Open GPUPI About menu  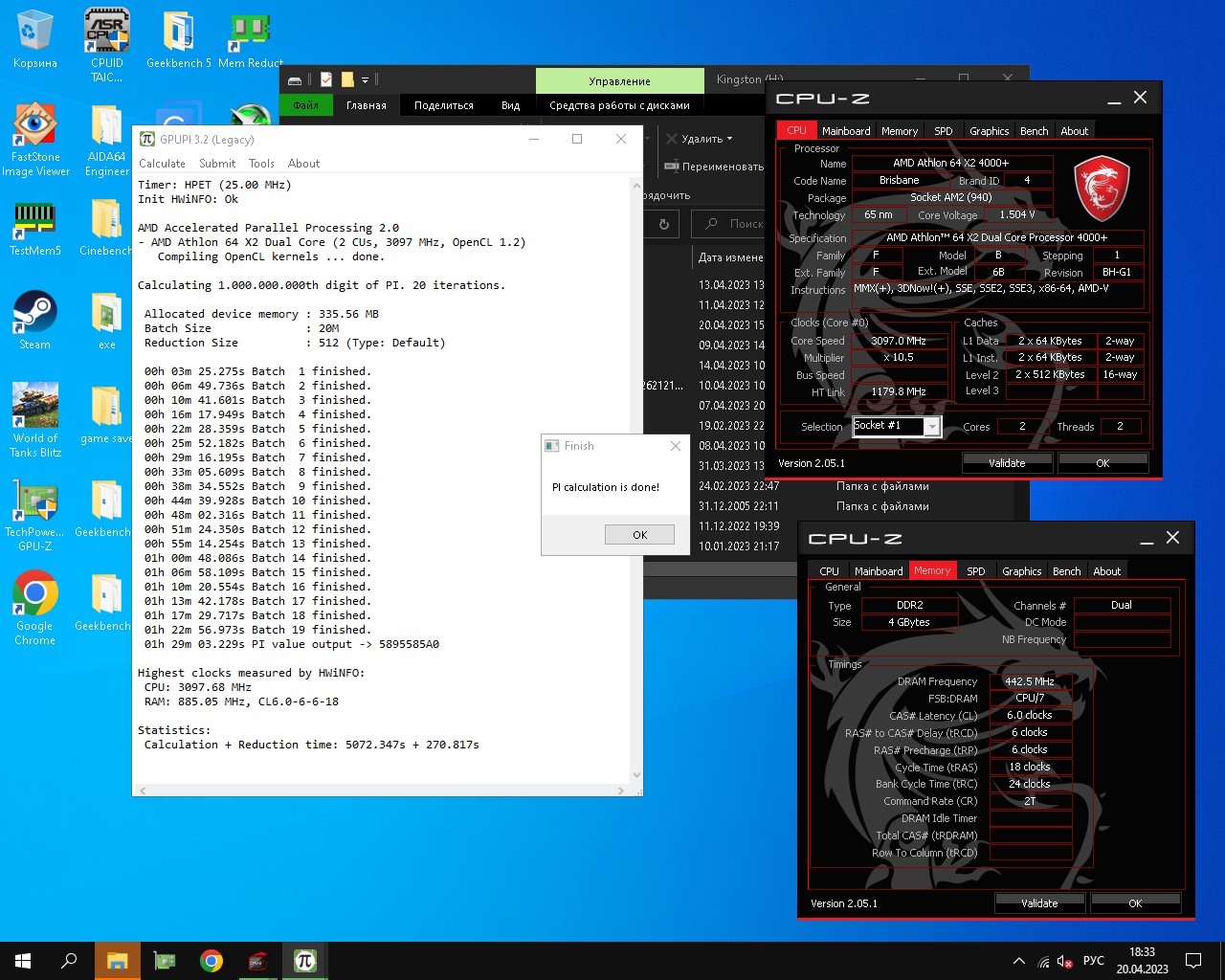pos(303,164)
